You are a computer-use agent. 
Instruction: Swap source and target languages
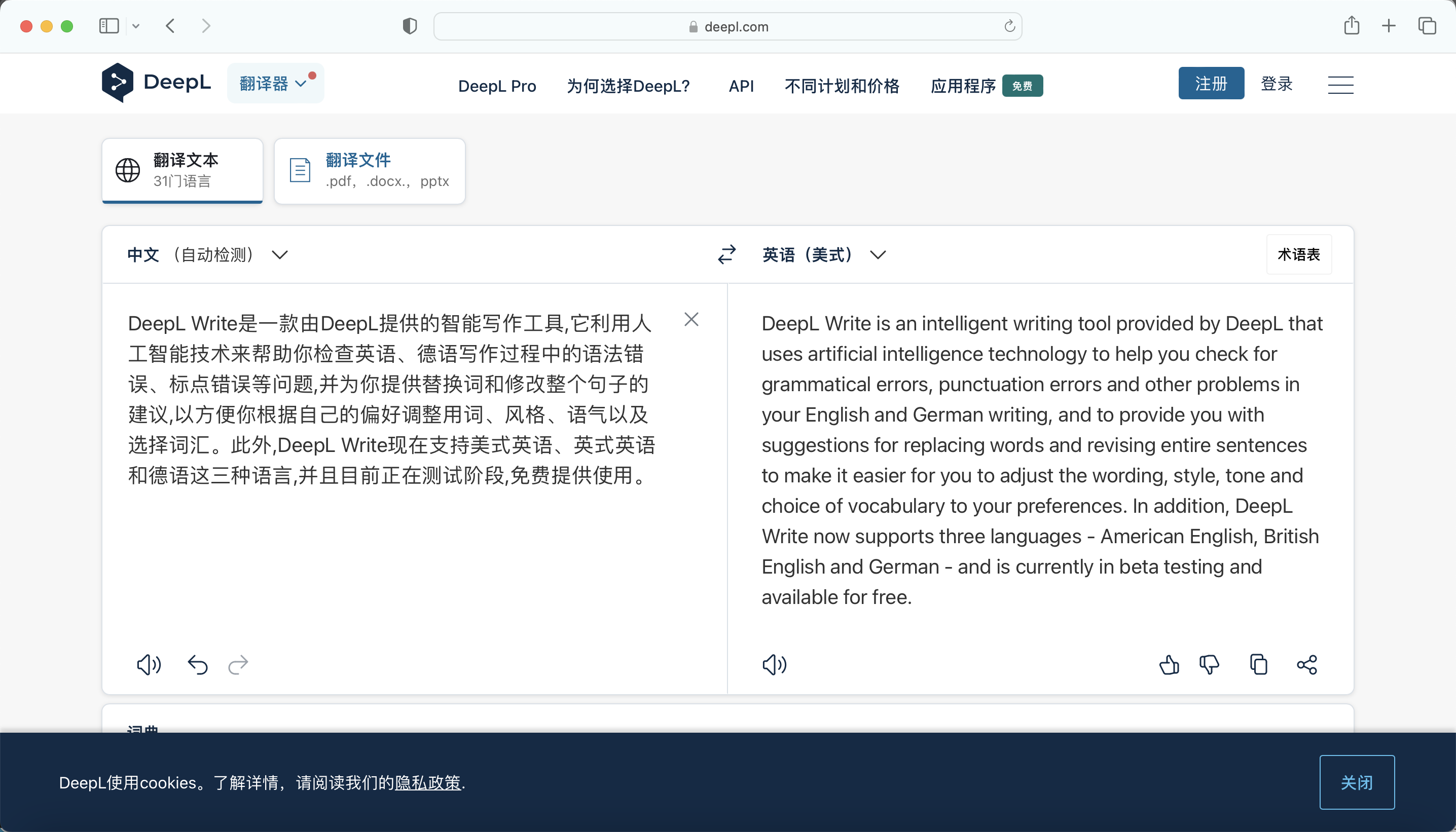(x=726, y=254)
